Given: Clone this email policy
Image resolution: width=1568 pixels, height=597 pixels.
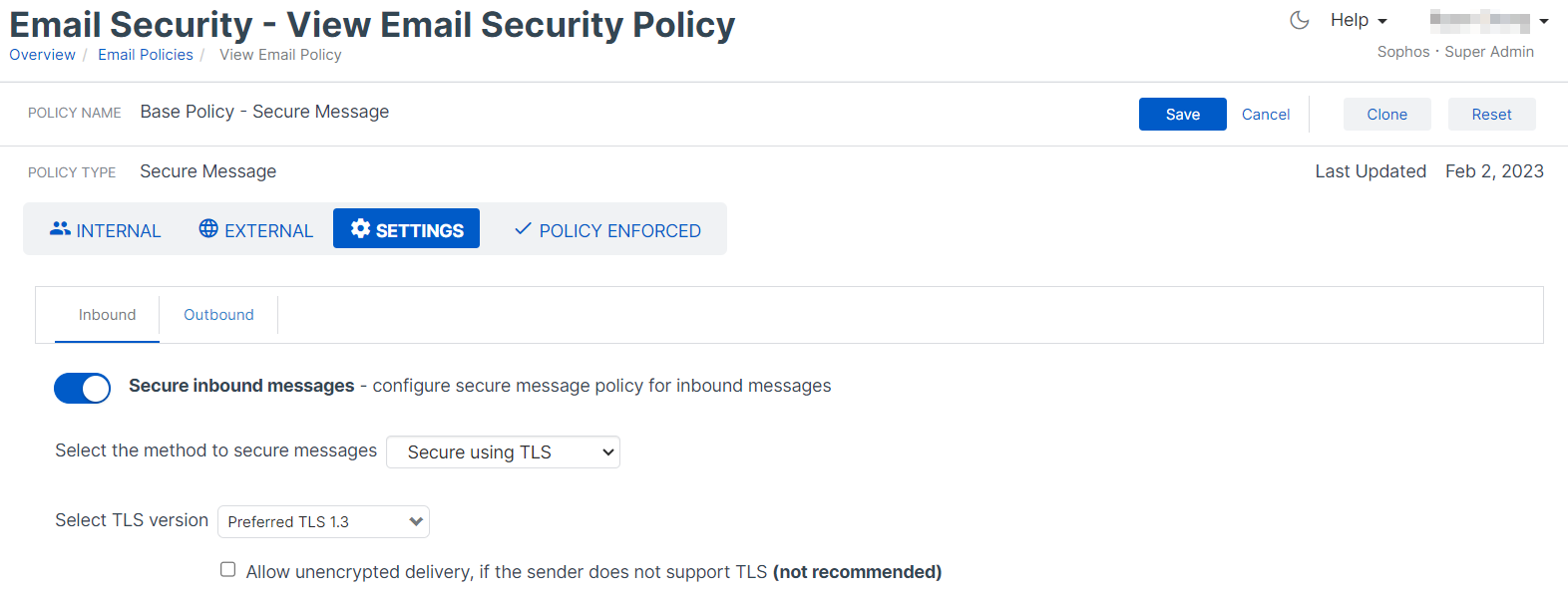Looking at the screenshot, I should (1386, 115).
